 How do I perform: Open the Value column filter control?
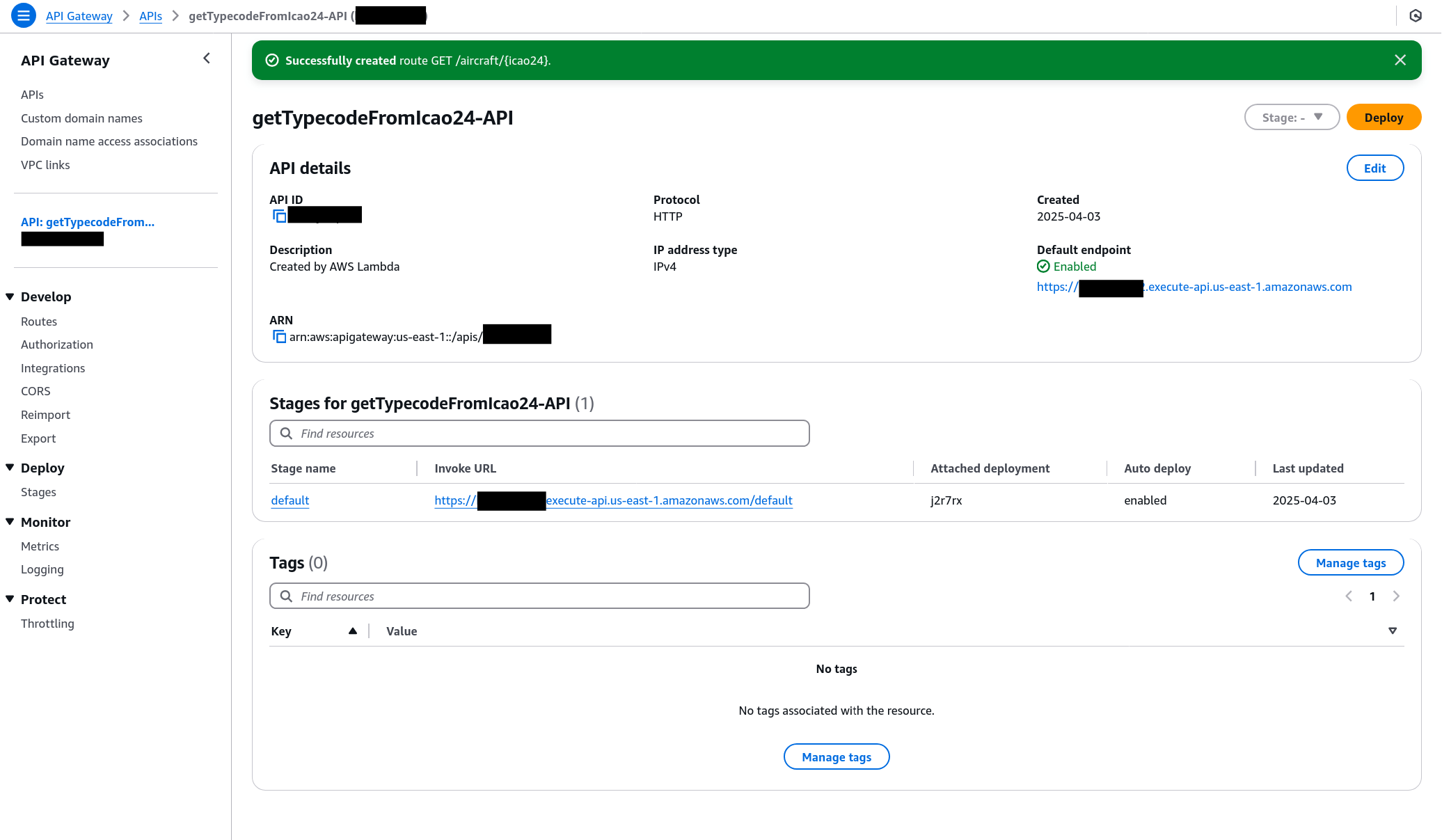1393,631
